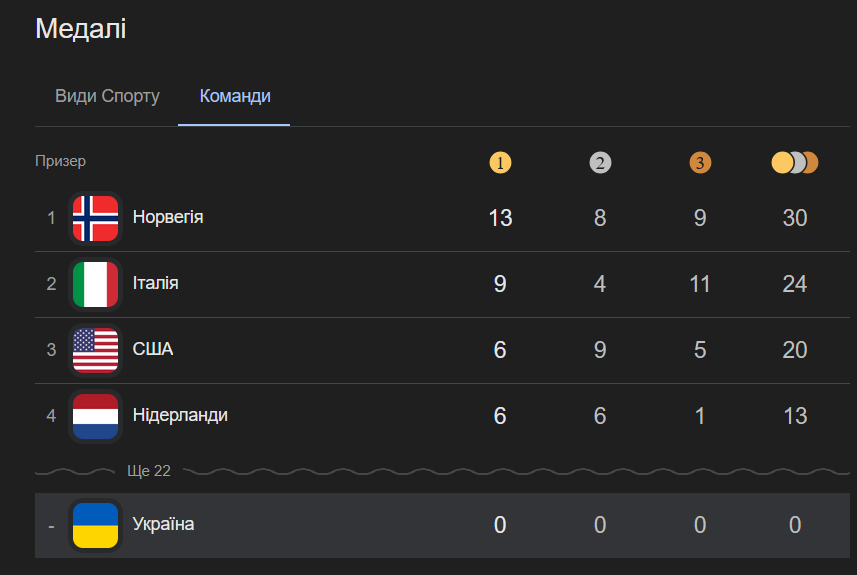Click the Italy flag icon

(96, 284)
